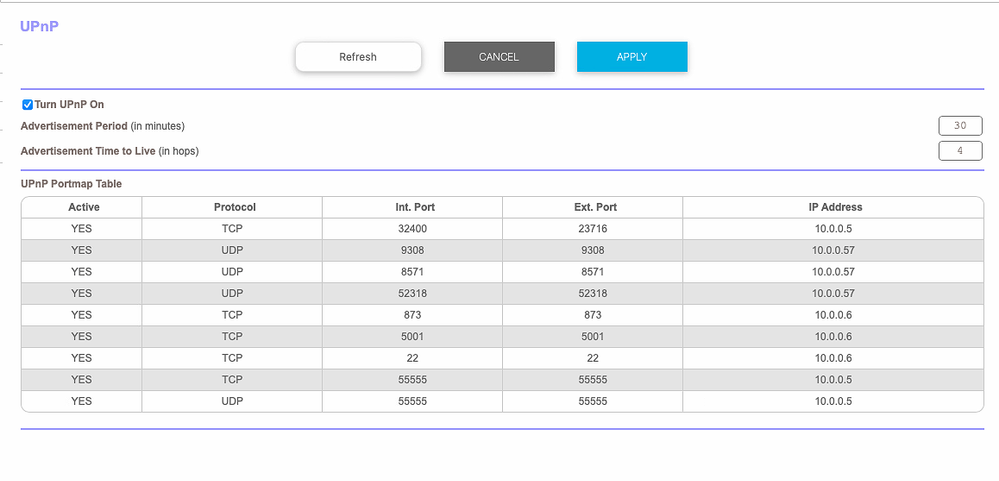Click the CANCEL button
Screen dimensions: 999x481
tap(499, 57)
